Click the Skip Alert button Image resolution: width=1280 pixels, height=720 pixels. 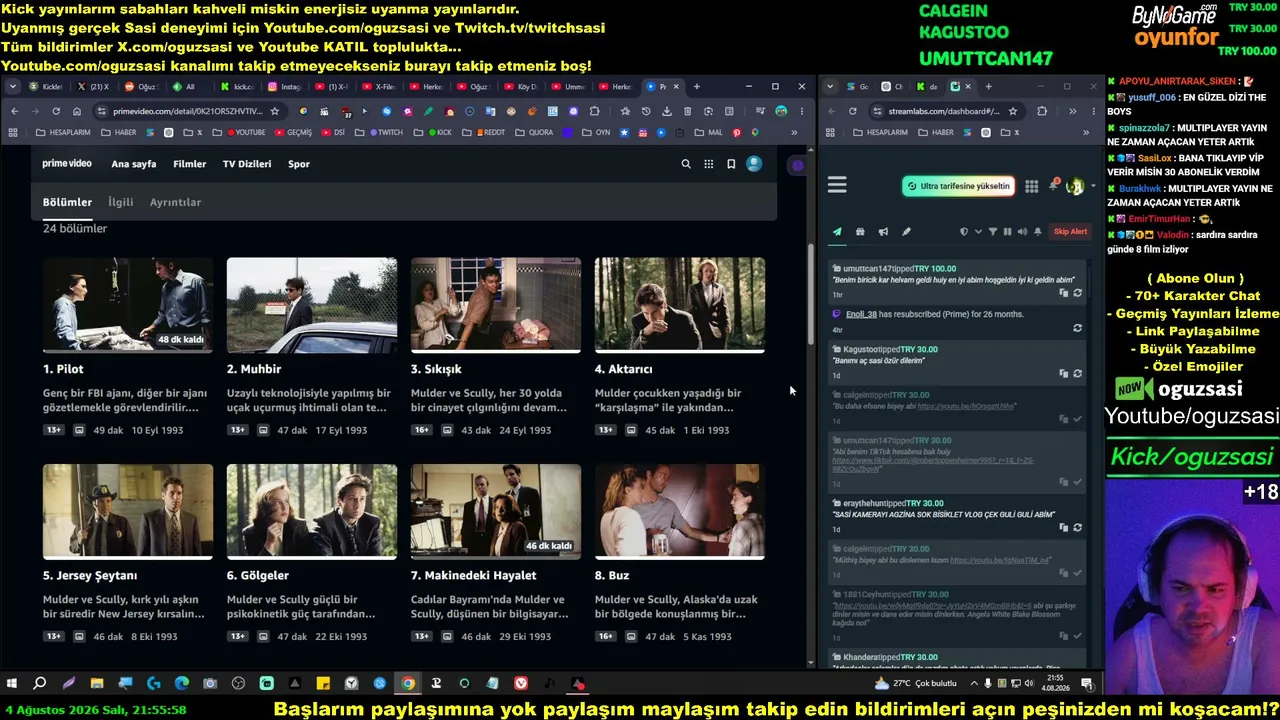[1070, 232]
